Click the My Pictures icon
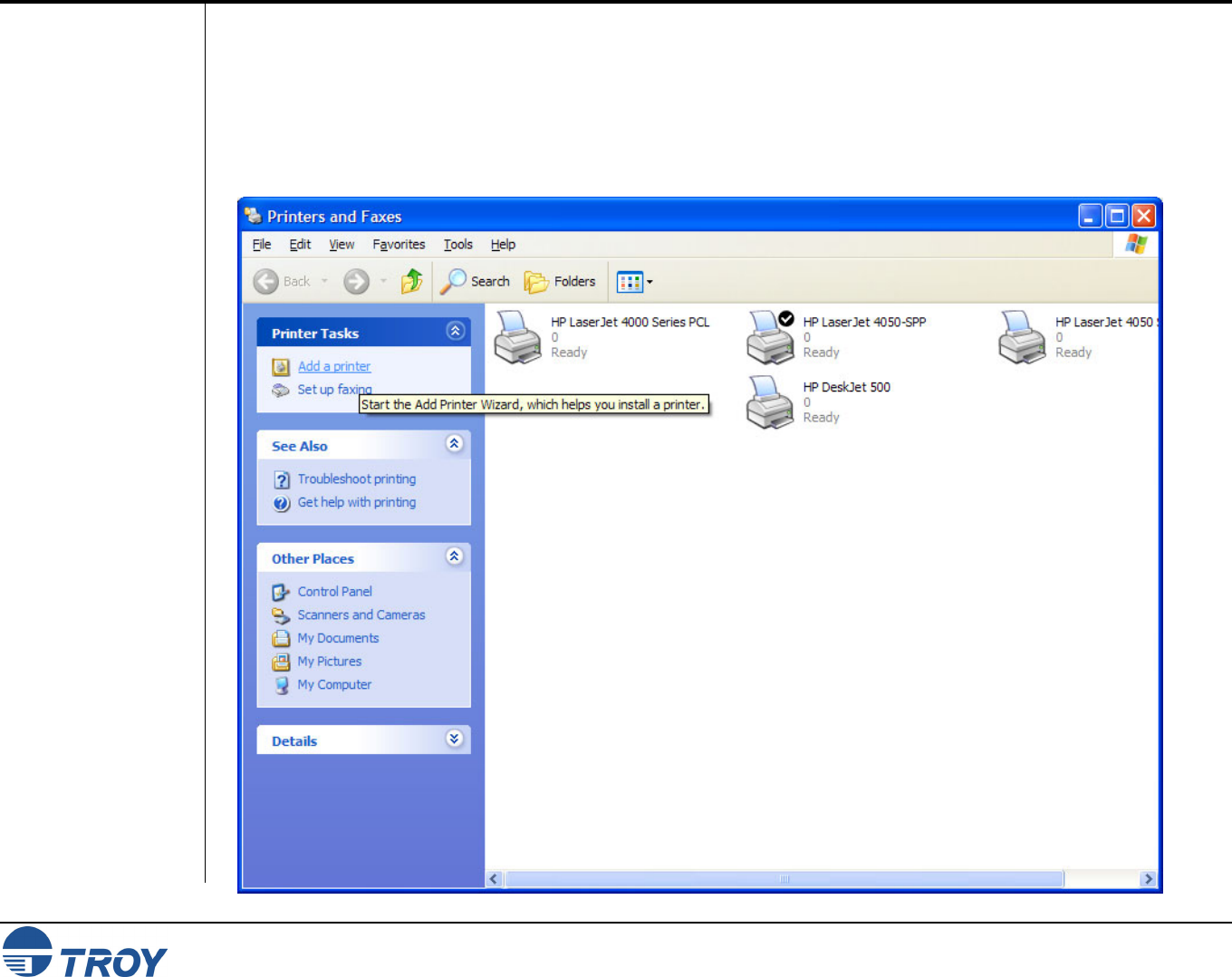The image size is (1232, 977). click(281, 663)
